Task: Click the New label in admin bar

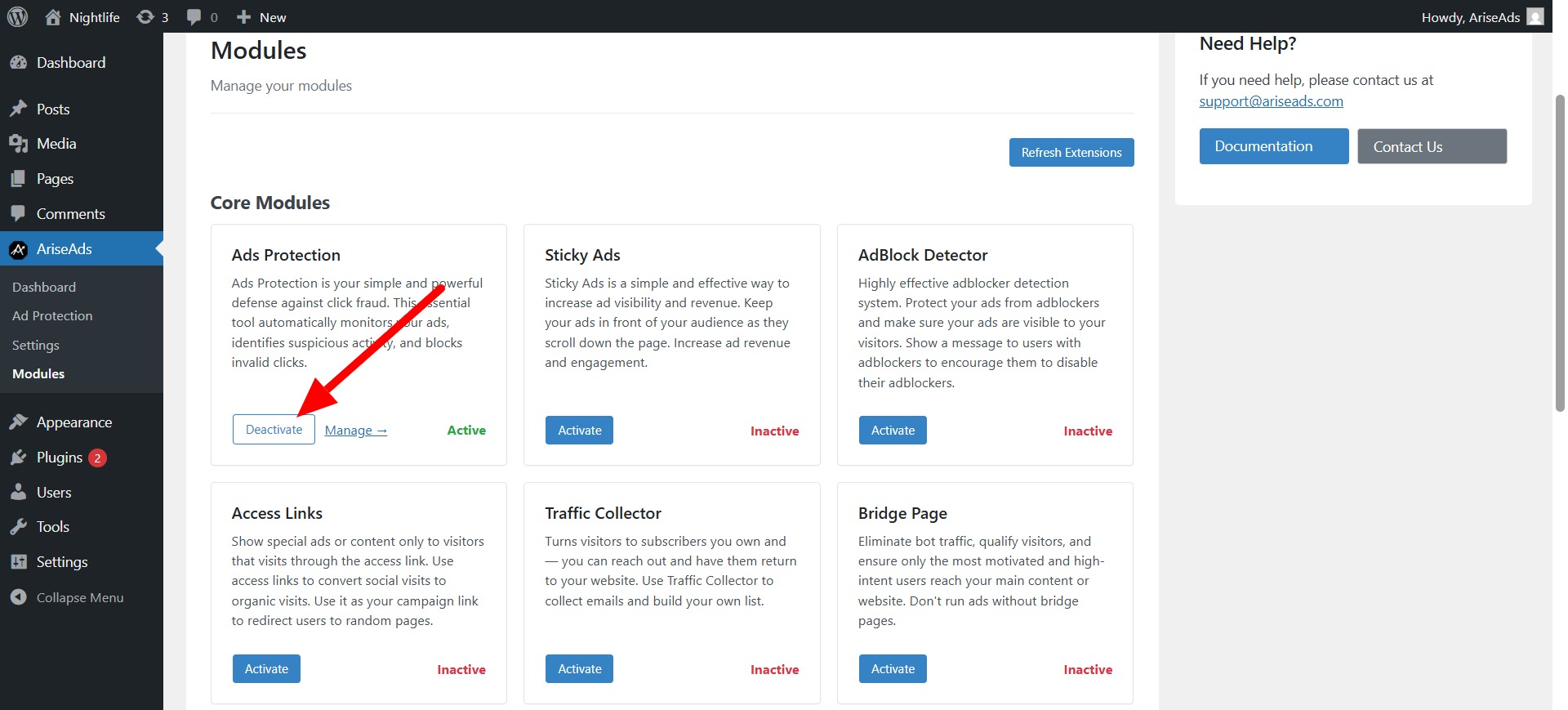Action: click(x=273, y=17)
